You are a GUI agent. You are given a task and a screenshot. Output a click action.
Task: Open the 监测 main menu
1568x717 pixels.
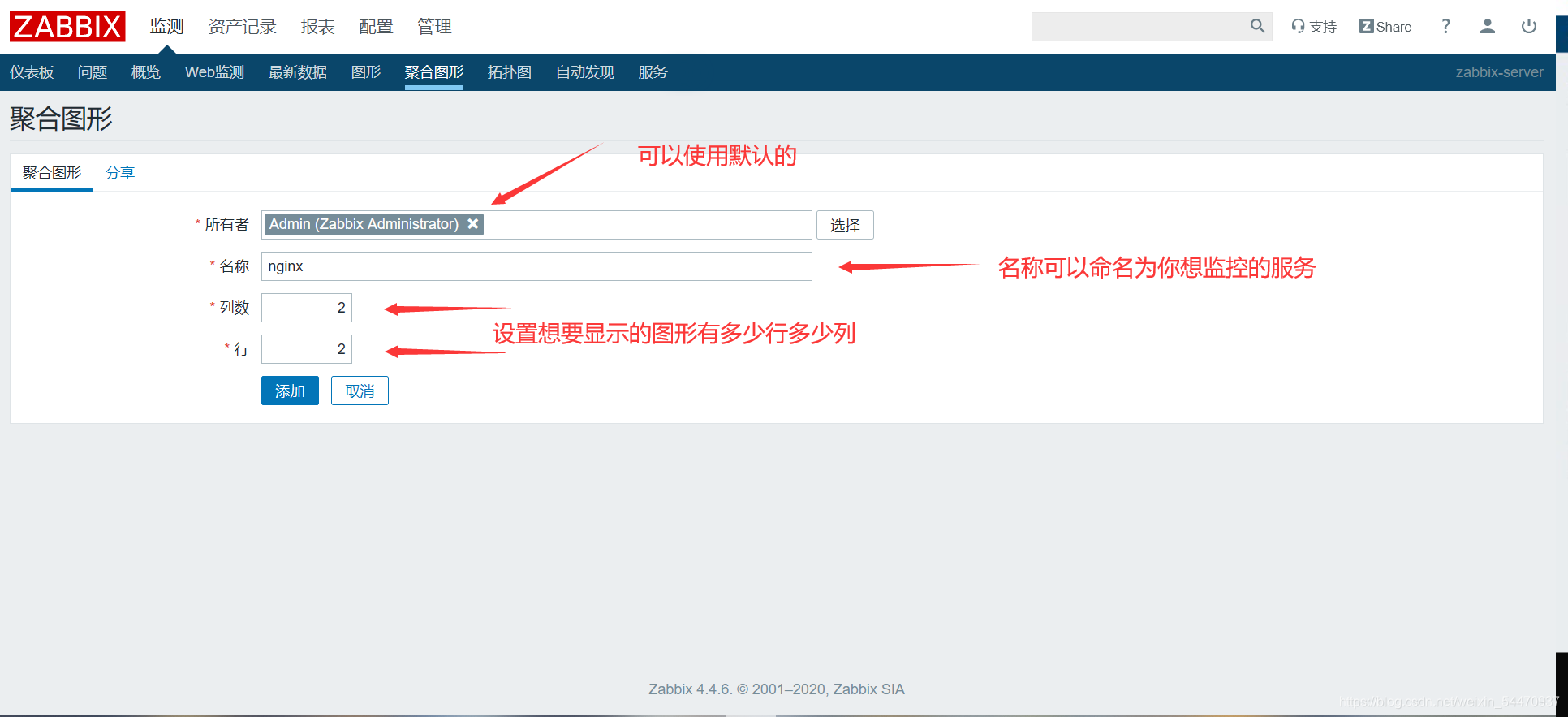[167, 27]
